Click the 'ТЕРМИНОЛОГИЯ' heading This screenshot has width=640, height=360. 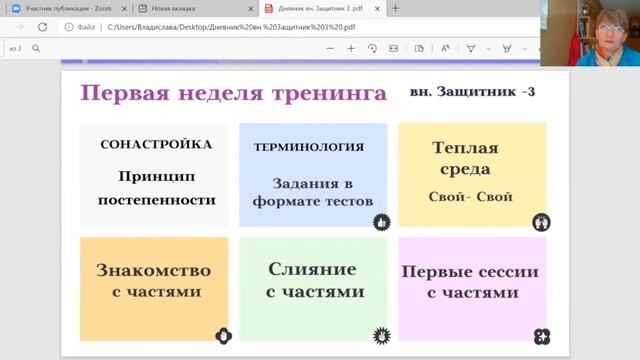pyautogui.click(x=309, y=147)
